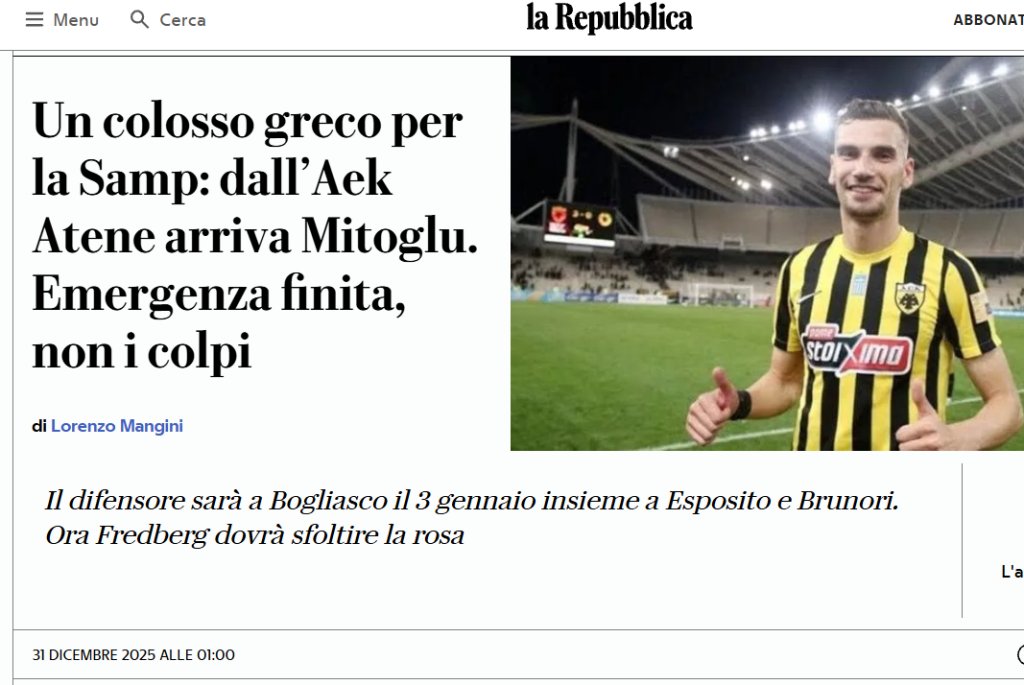Screen dimensions: 1024x685
Task: Open author Lorenzo Mangini's page
Action: [117, 426]
